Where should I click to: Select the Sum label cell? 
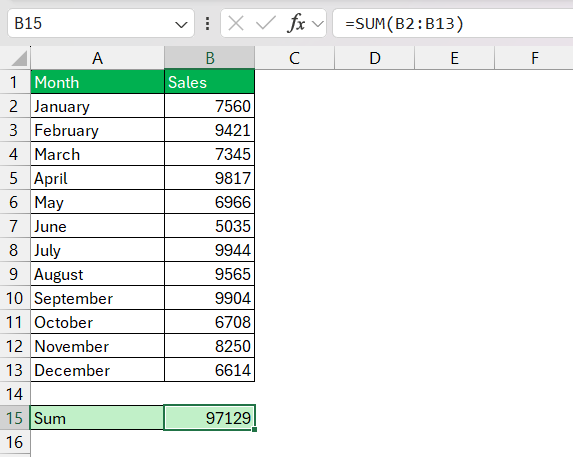(x=97, y=418)
